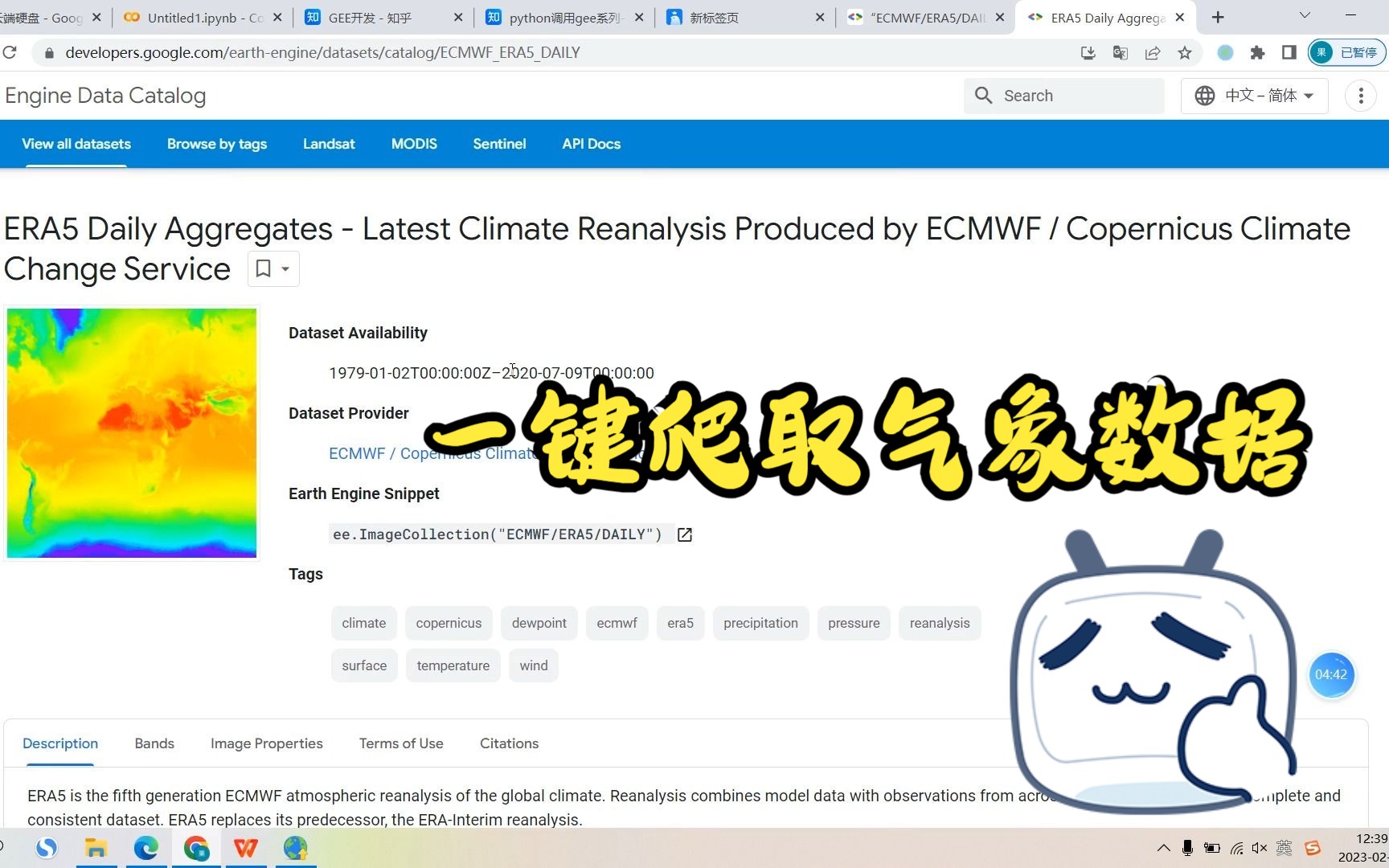Close the GEE开发 - 知乎 tab
The image size is (1389, 868).
coord(458,17)
